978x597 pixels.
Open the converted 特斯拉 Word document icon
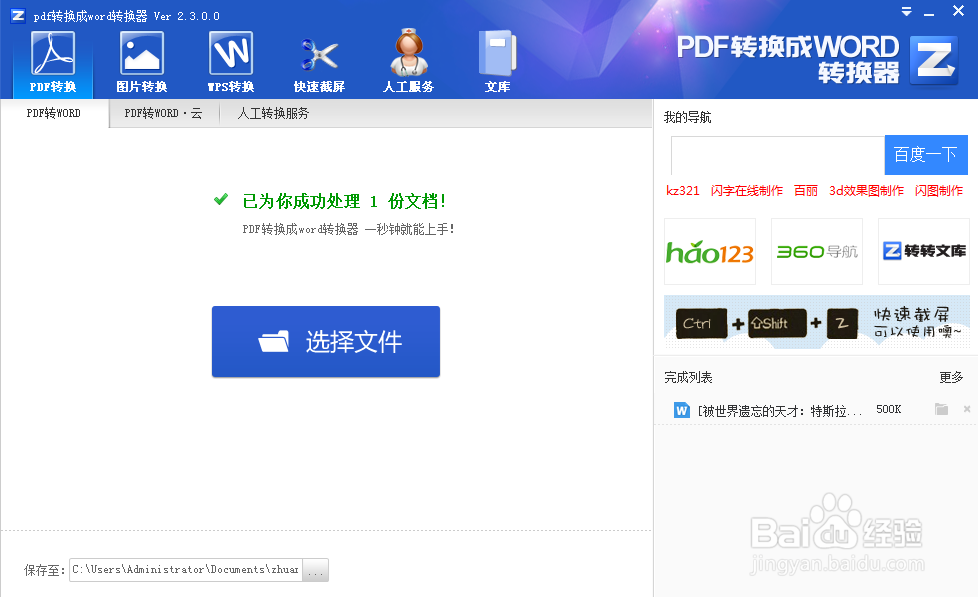tap(683, 409)
